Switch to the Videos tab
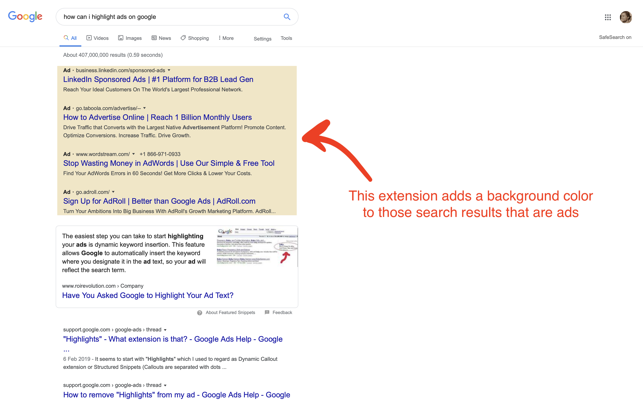This screenshot has width=643, height=402. [x=97, y=38]
